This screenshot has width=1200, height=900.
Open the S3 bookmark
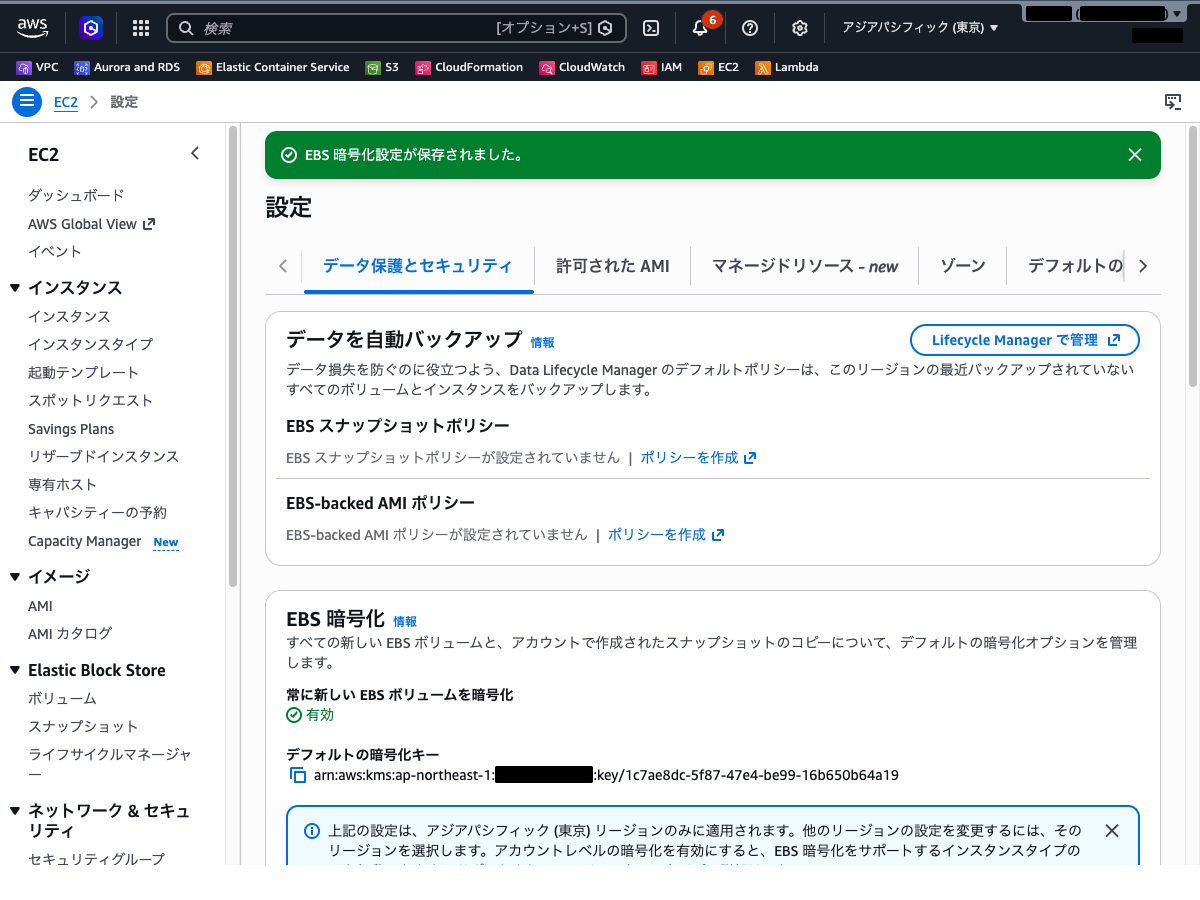pyautogui.click(x=382, y=67)
